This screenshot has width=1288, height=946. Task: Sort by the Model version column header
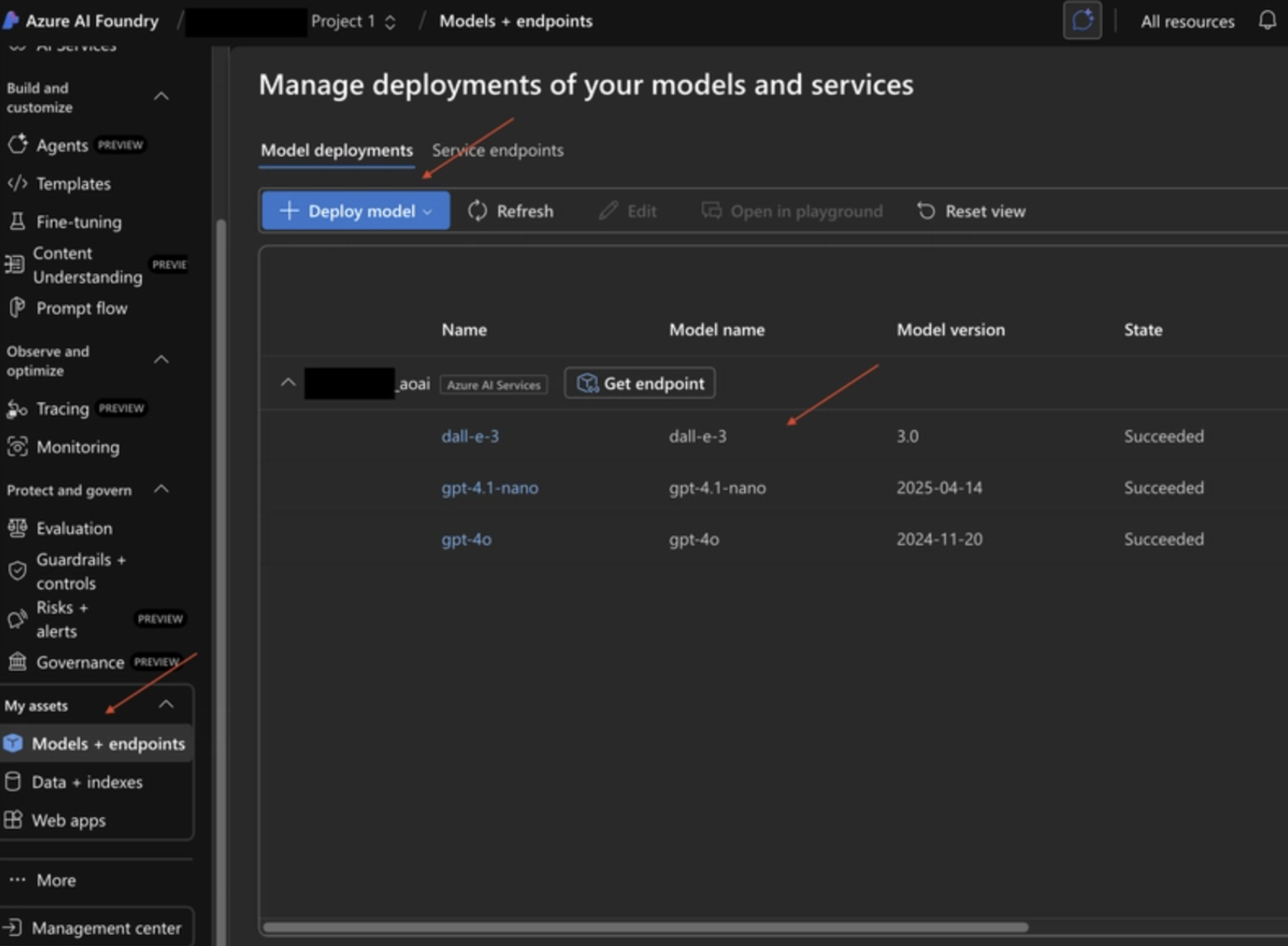click(x=951, y=330)
